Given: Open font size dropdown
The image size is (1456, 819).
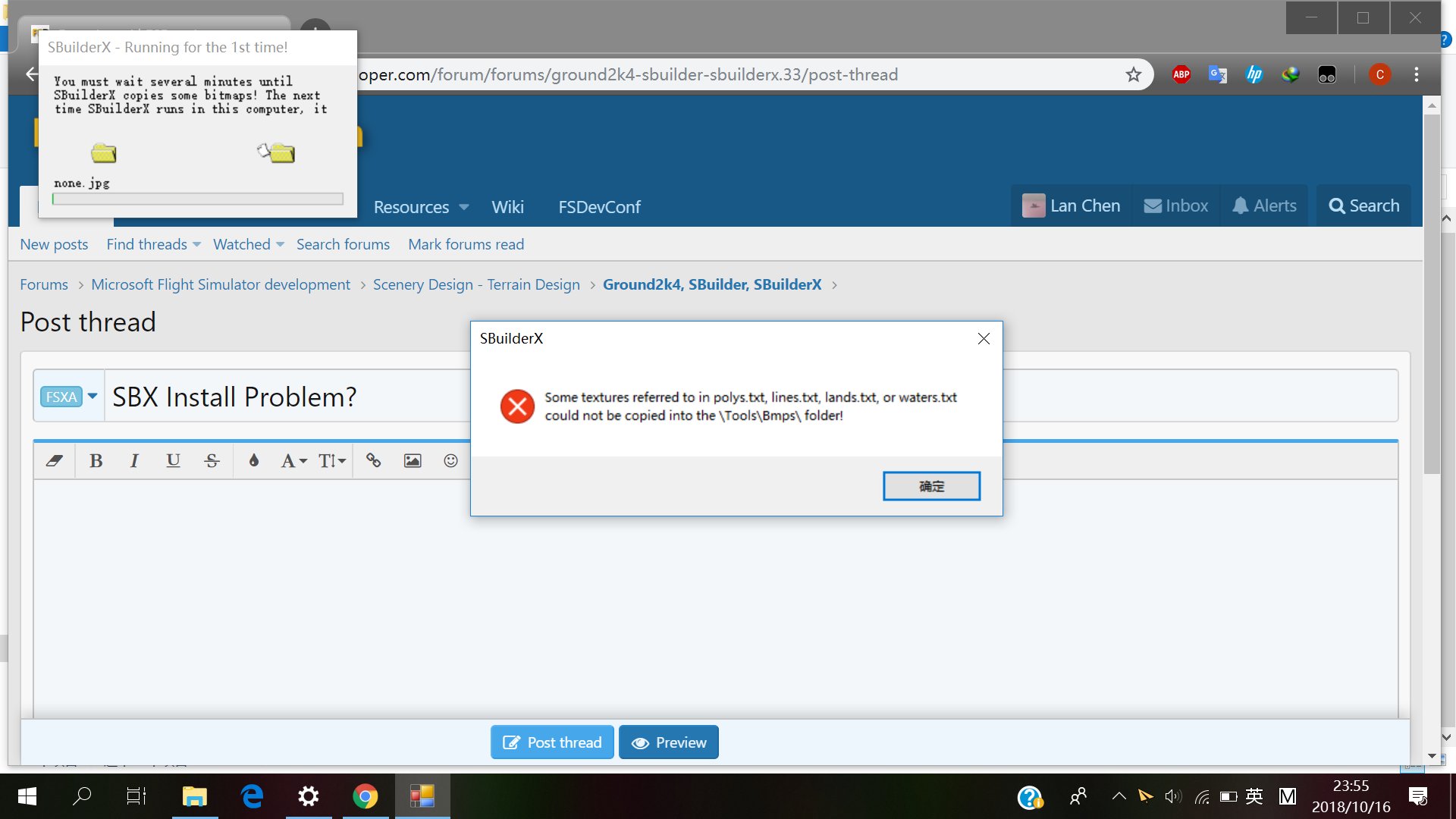Looking at the screenshot, I should click(331, 460).
